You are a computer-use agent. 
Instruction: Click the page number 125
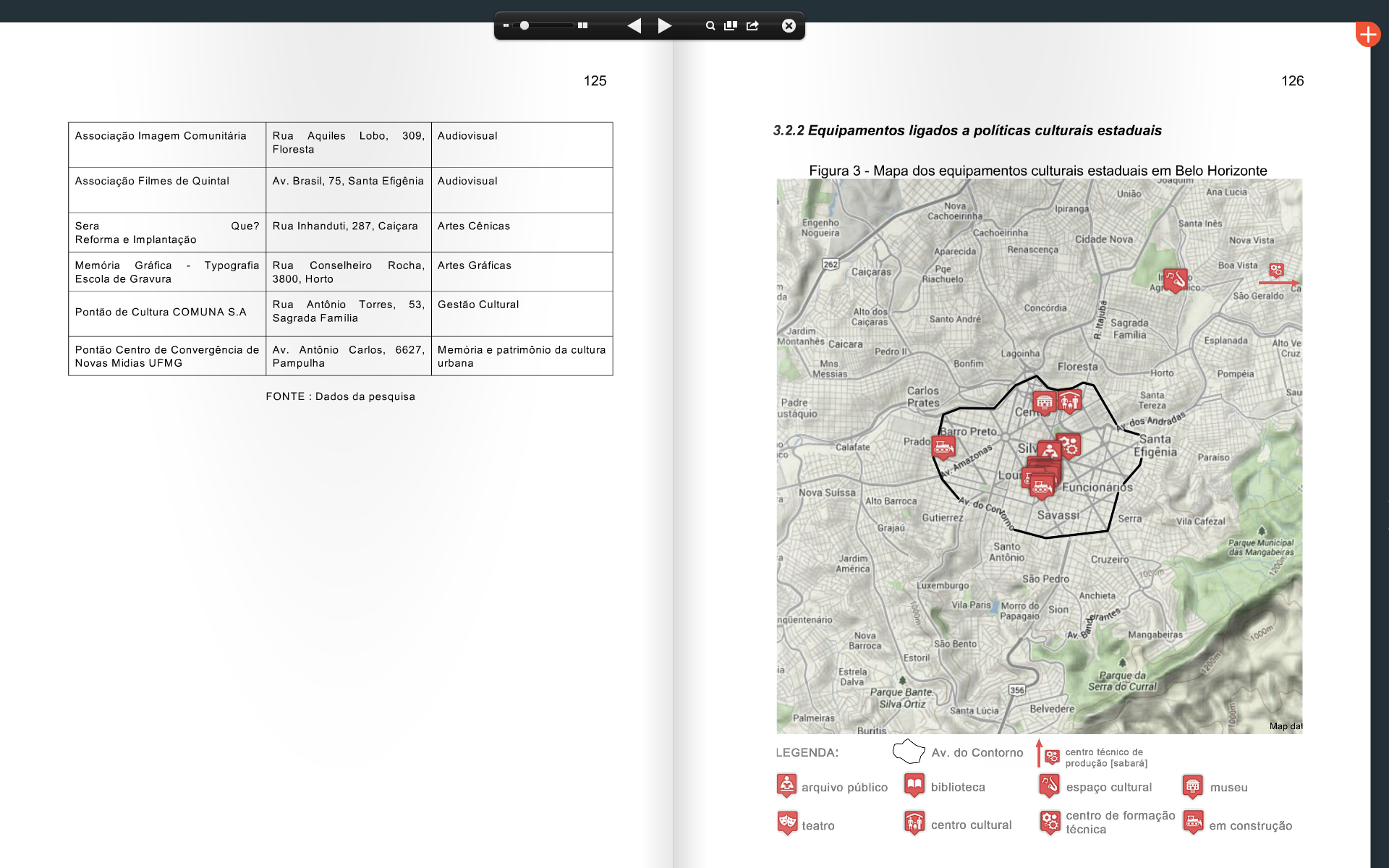pos(595,81)
